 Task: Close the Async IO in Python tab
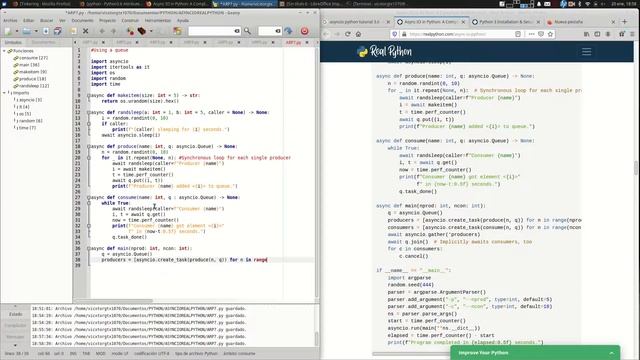click(463, 22)
